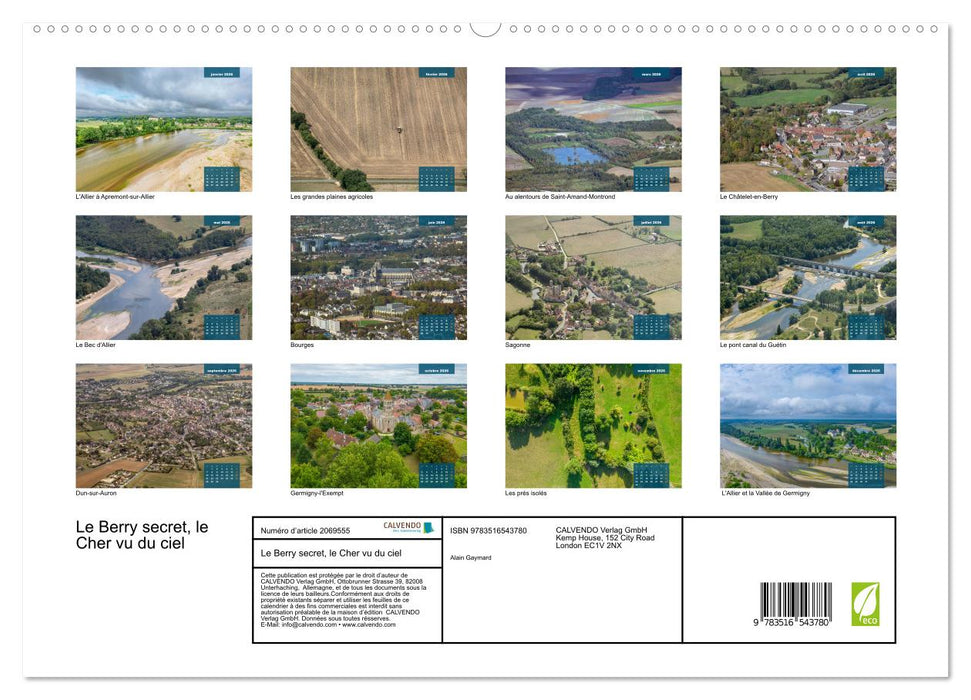Click the ISBN barcode
The height and width of the screenshot is (700, 971).
(795, 606)
